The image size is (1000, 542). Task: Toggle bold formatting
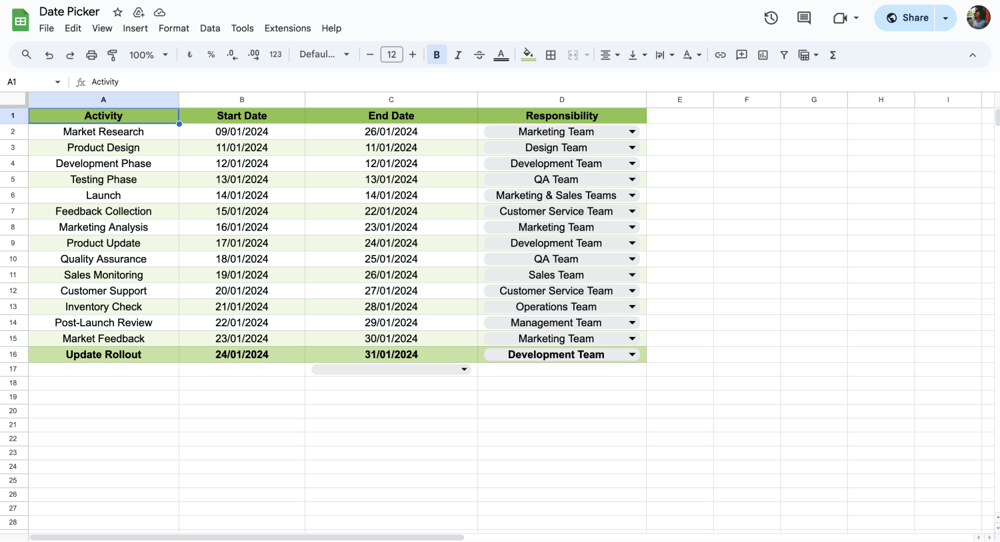coord(437,55)
